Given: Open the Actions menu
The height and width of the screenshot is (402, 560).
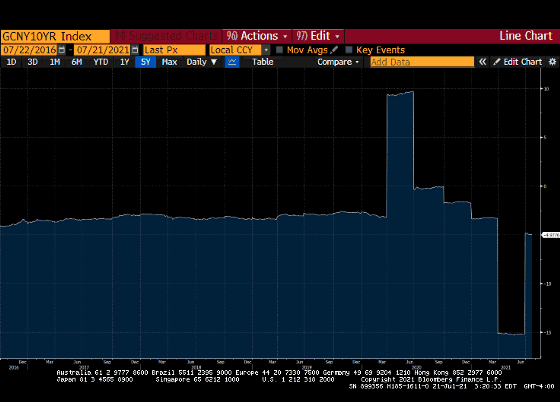Looking at the screenshot, I should (x=257, y=36).
